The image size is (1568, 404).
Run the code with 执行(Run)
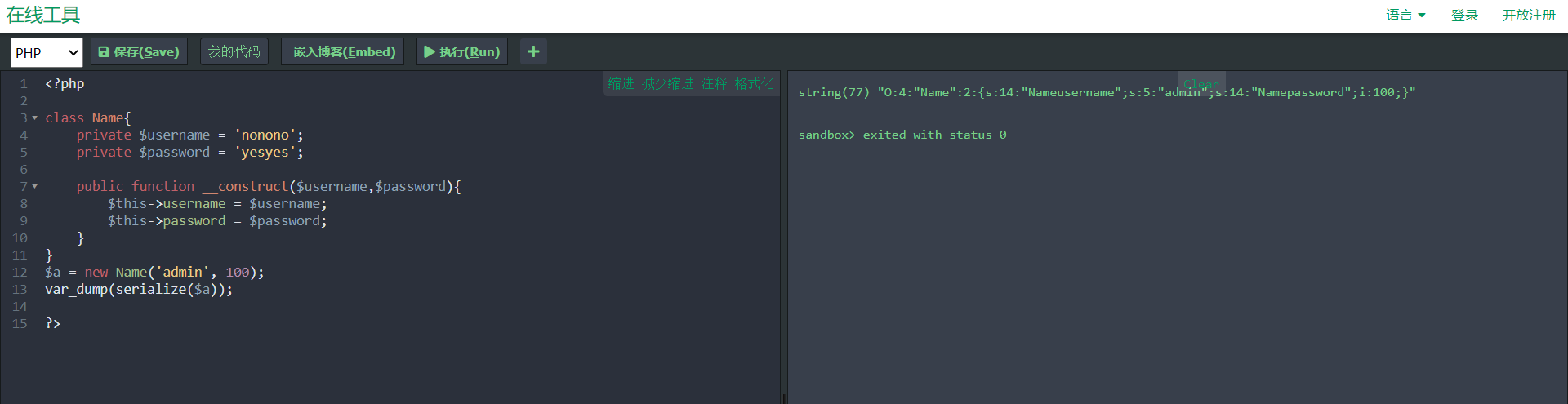(x=462, y=51)
